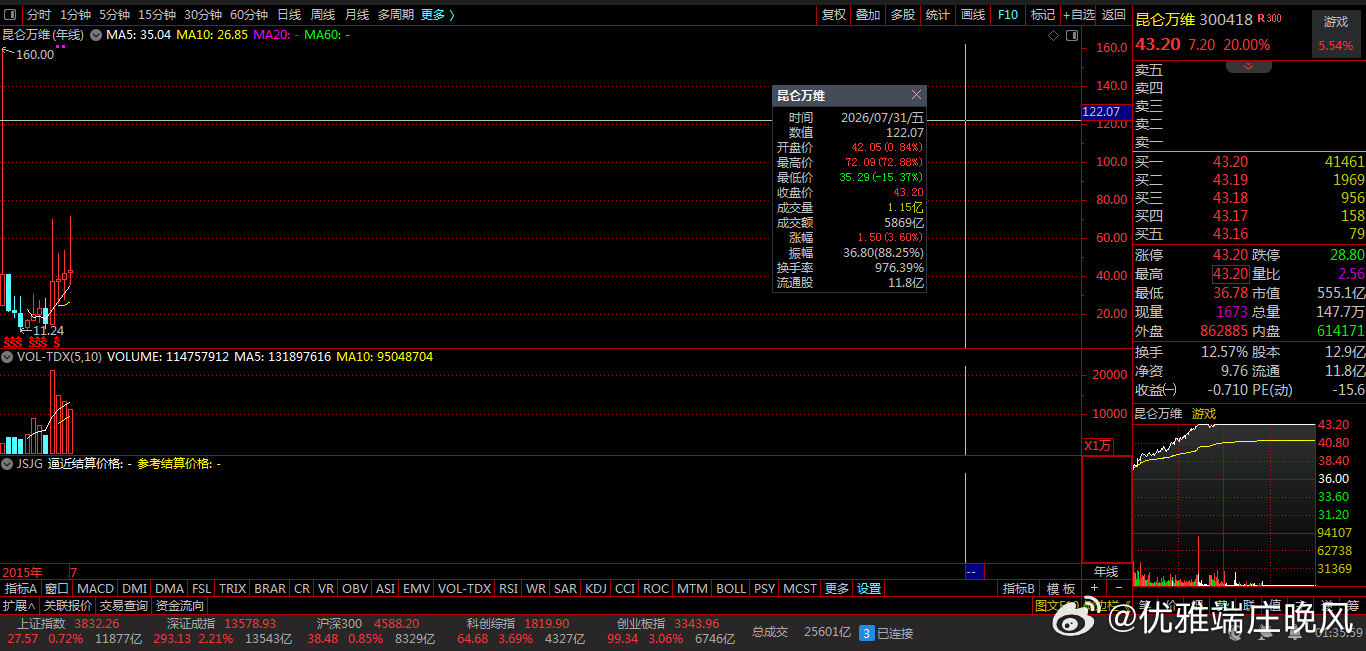Open 更多 indicators in bottom bar
Screen dimensions: 1366x651
coord(837,589)
